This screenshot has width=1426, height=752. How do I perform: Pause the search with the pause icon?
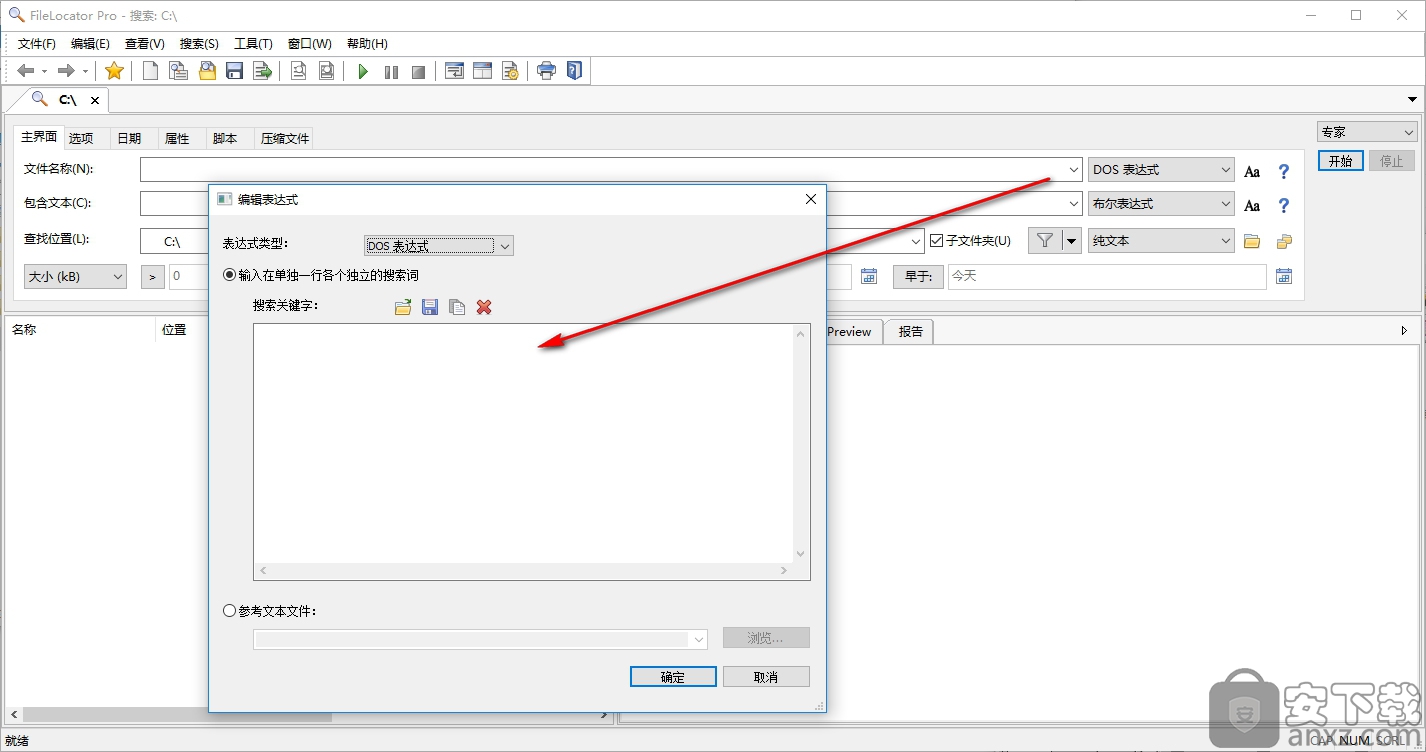point(391,71)
